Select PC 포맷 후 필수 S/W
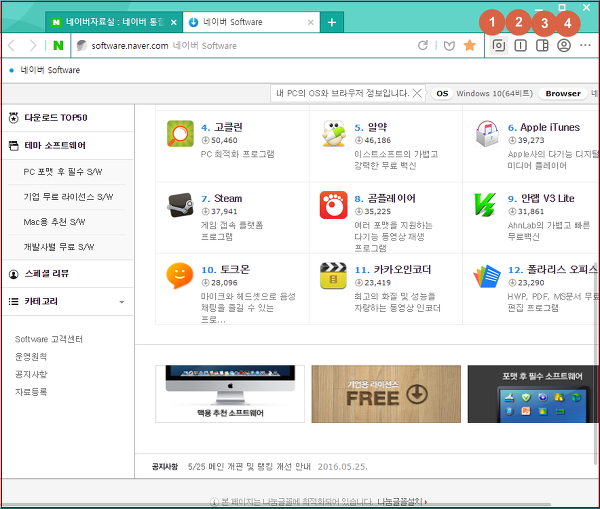Image resolution: width=600 pixels, height=509 pixels. pos(63,172)
